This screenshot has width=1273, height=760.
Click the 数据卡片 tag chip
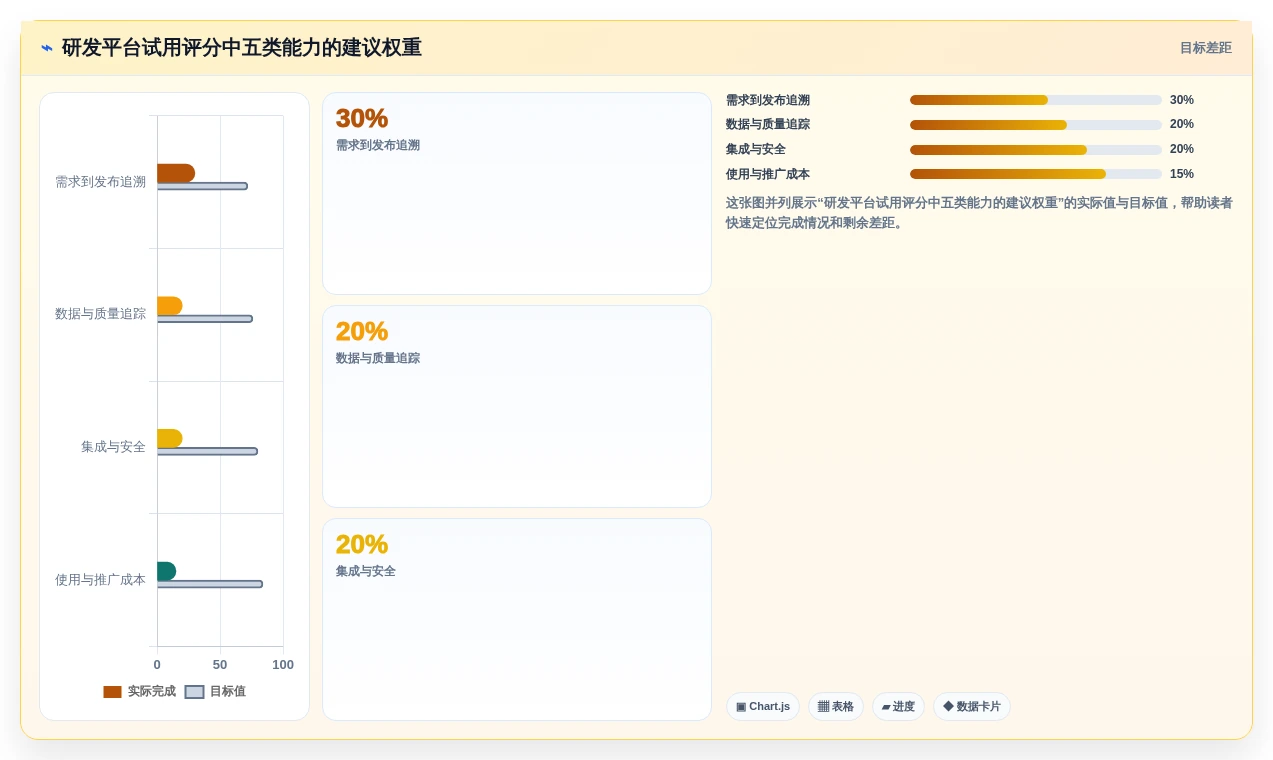tap(971, 706)
